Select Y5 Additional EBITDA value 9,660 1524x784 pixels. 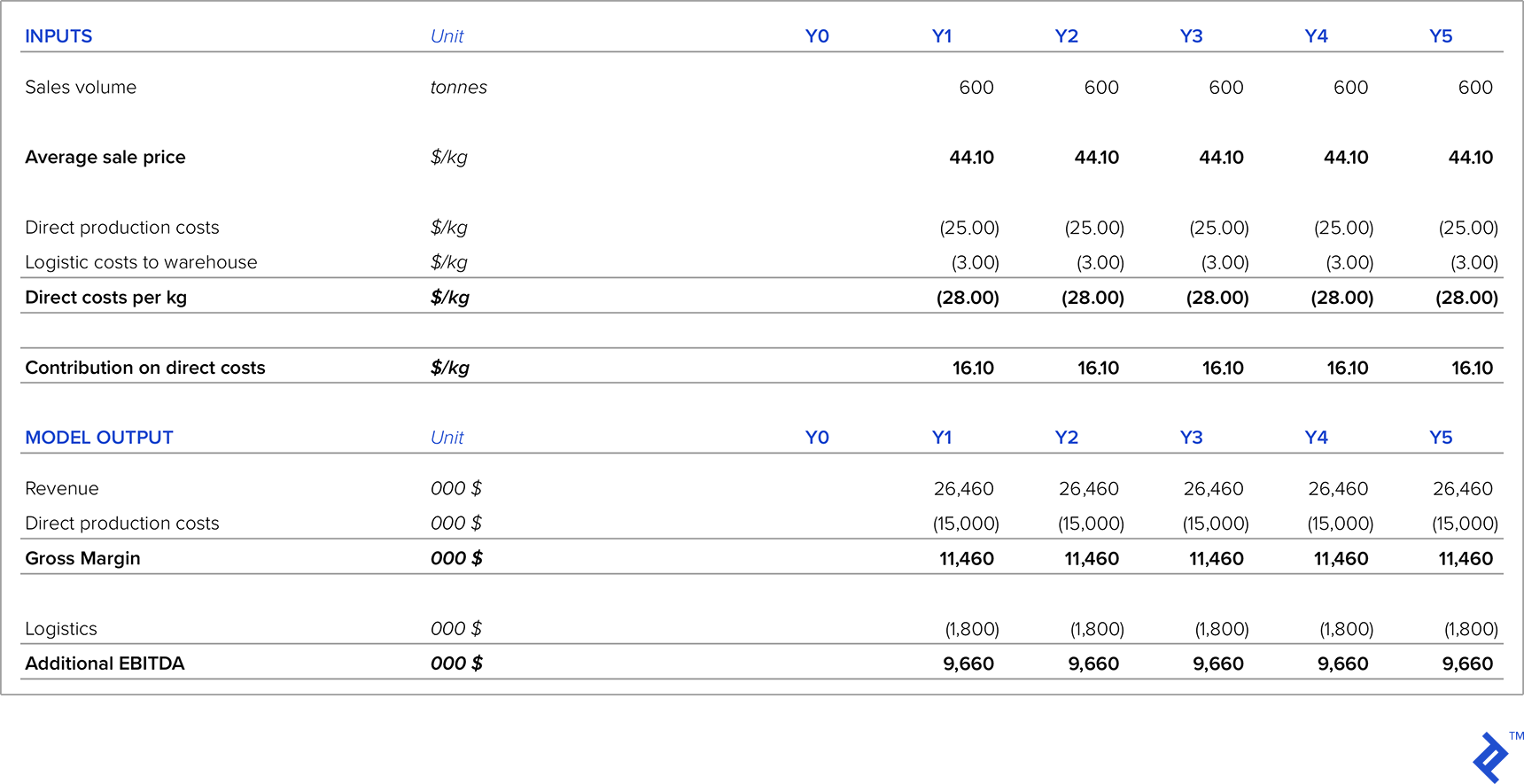(1466, 664)
